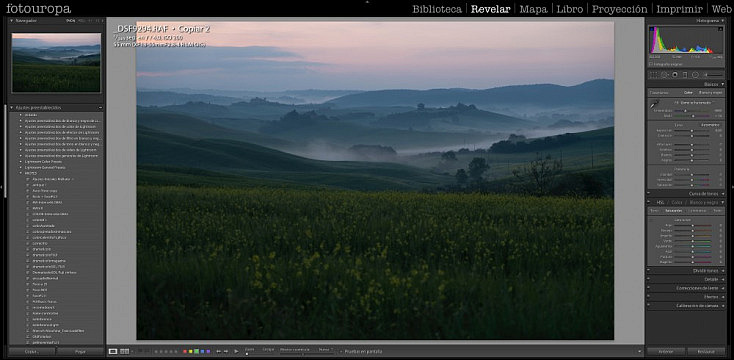
Task: Pick the white balance eyedropper tool
Action: (654, 105)
